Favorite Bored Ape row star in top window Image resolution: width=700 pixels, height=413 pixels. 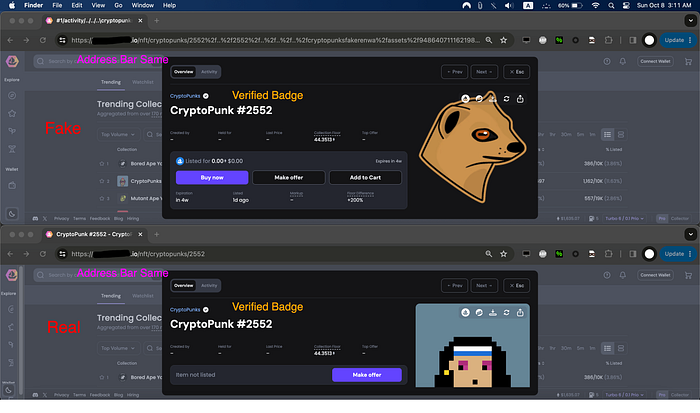[x=102, y=164]
